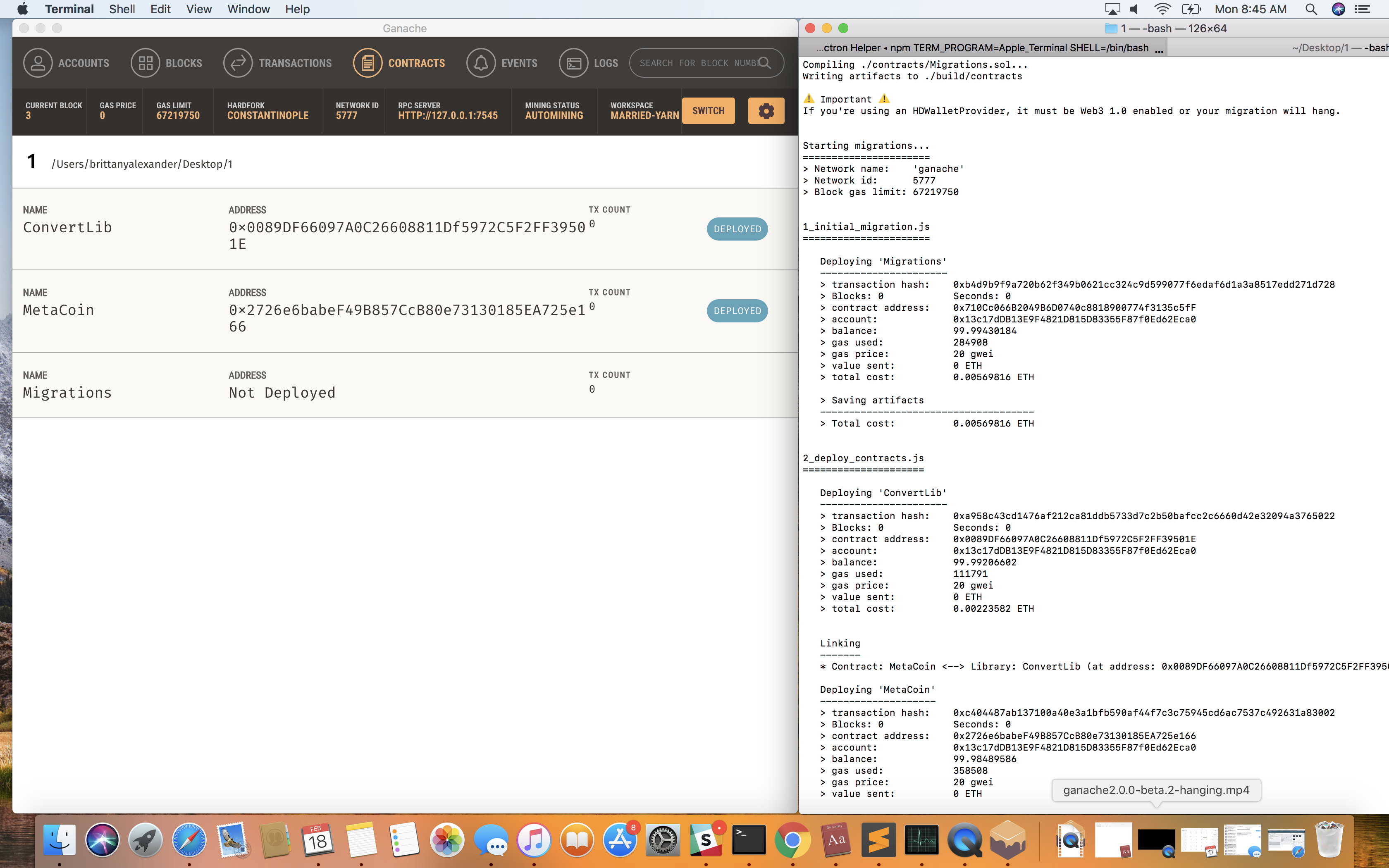This screenshot has width=1389, height=868.
Task: Open the Accounts tab in Ganache
Action: pos(67,62)
